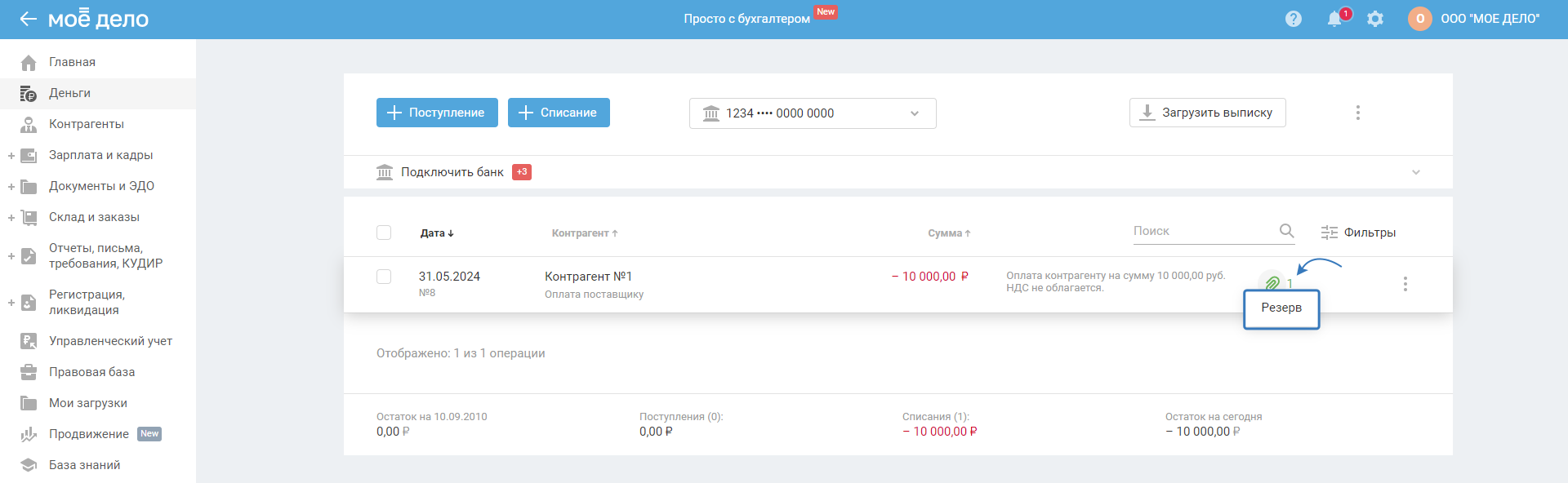This screenshot has height=483, width=1568.
Task: Click the green paperclip attachment icon
Action: point(1272,283)
